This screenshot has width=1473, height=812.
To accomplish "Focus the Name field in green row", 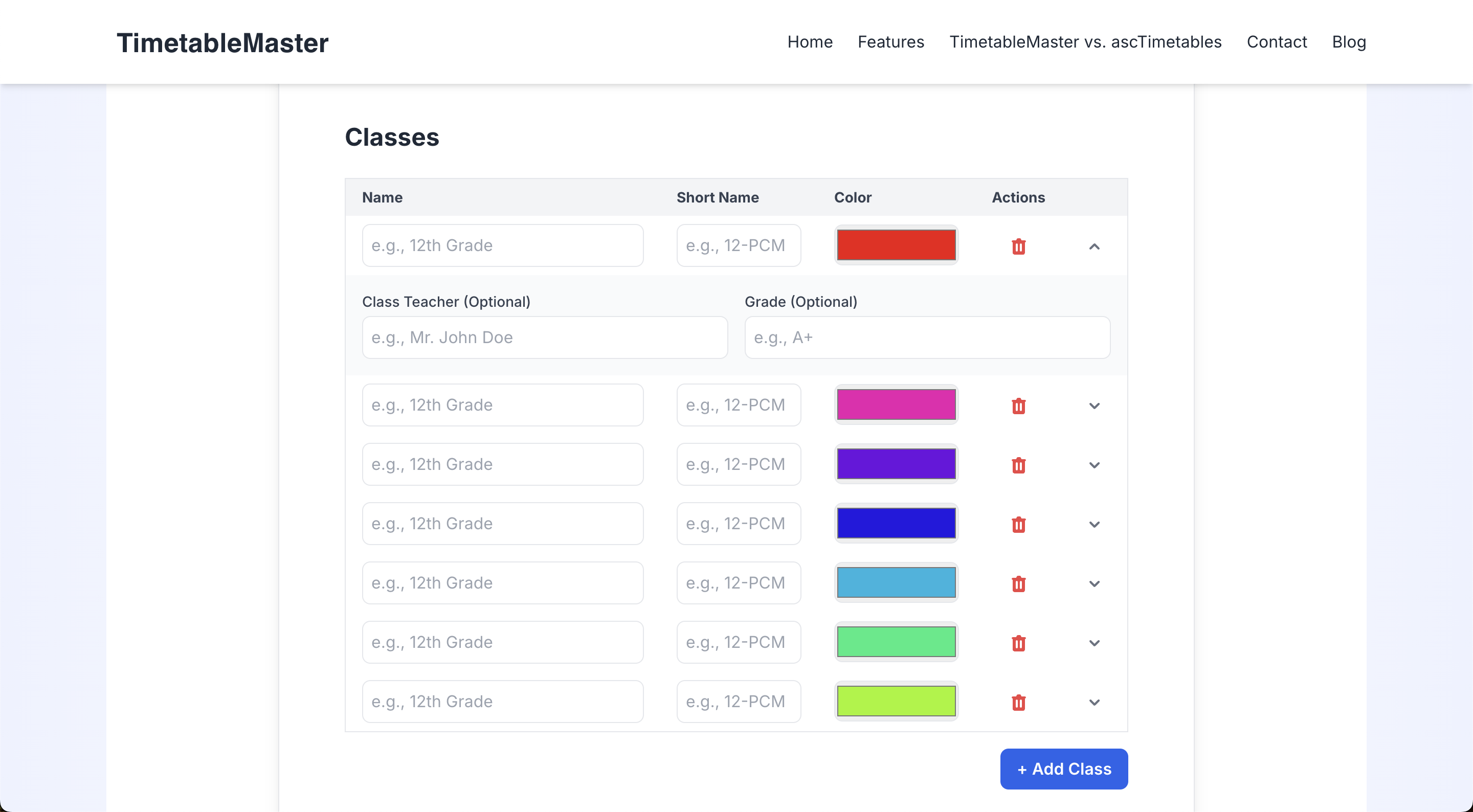I will click(x=503, y=642).
